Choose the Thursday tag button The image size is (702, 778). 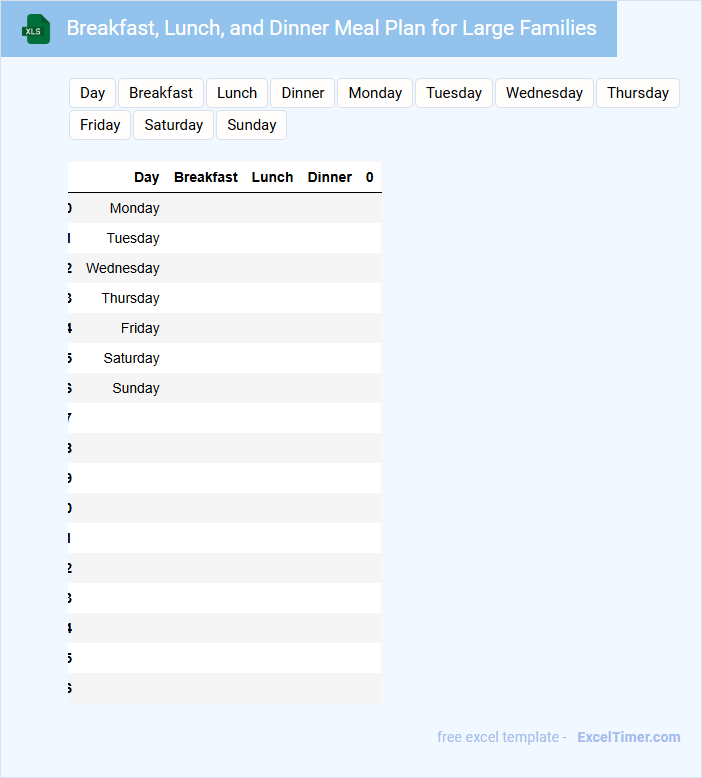pyautogui.click(x=638, y=93)
